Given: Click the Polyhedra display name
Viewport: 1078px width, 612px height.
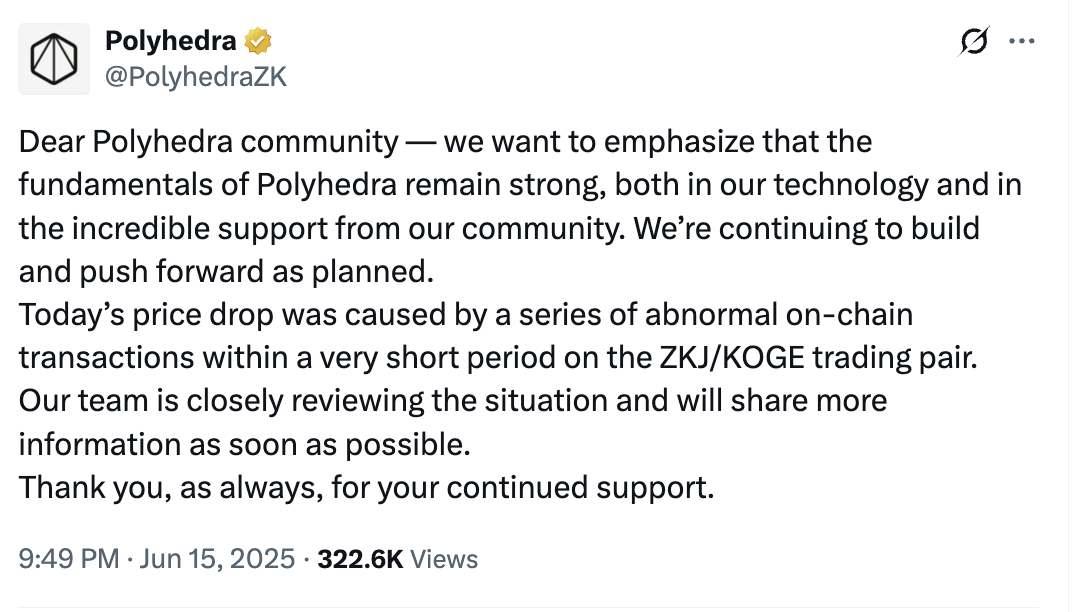Looking at the screenshot, I should click(171, 41).
